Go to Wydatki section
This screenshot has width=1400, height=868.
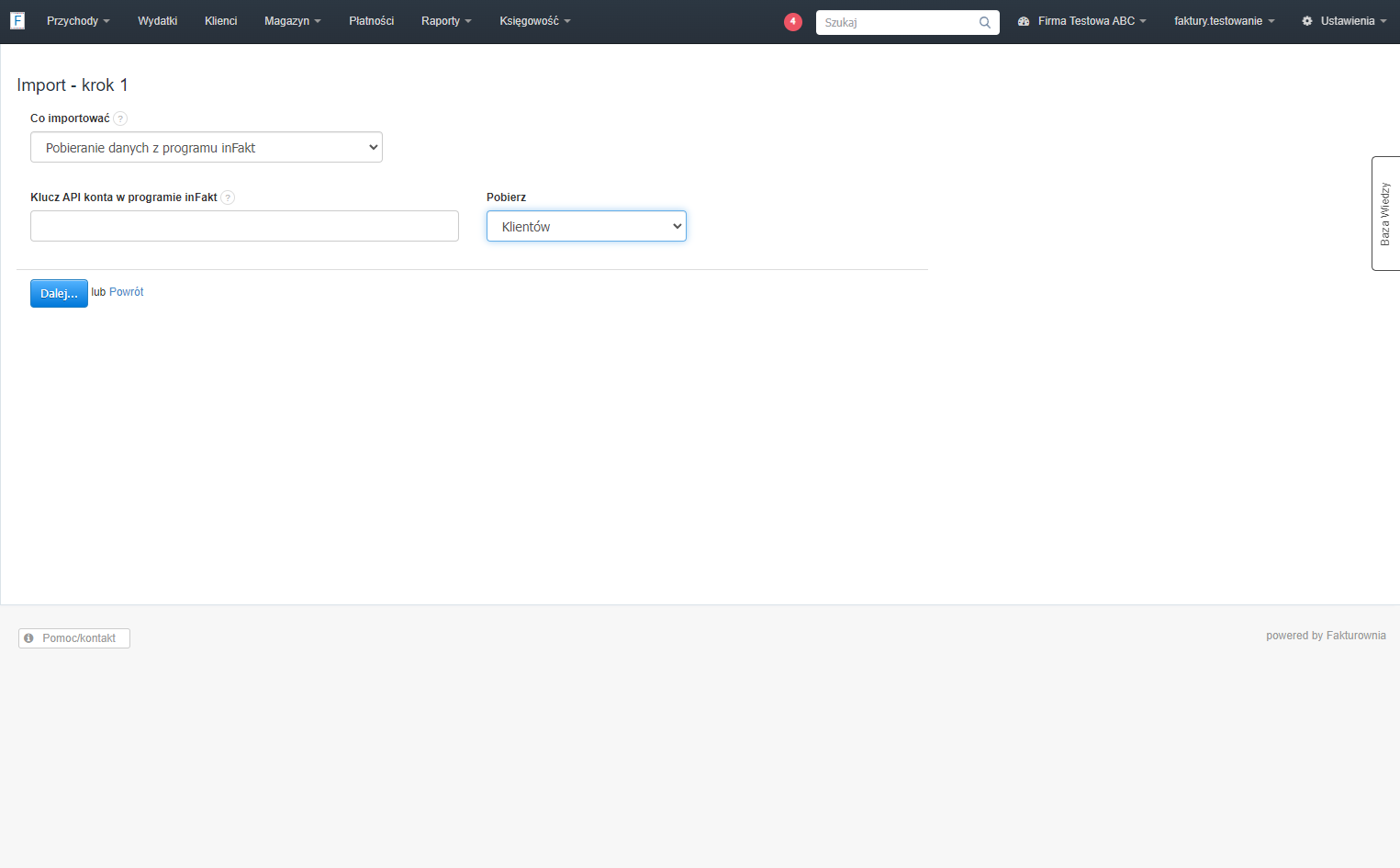click(x=158, y=21)
